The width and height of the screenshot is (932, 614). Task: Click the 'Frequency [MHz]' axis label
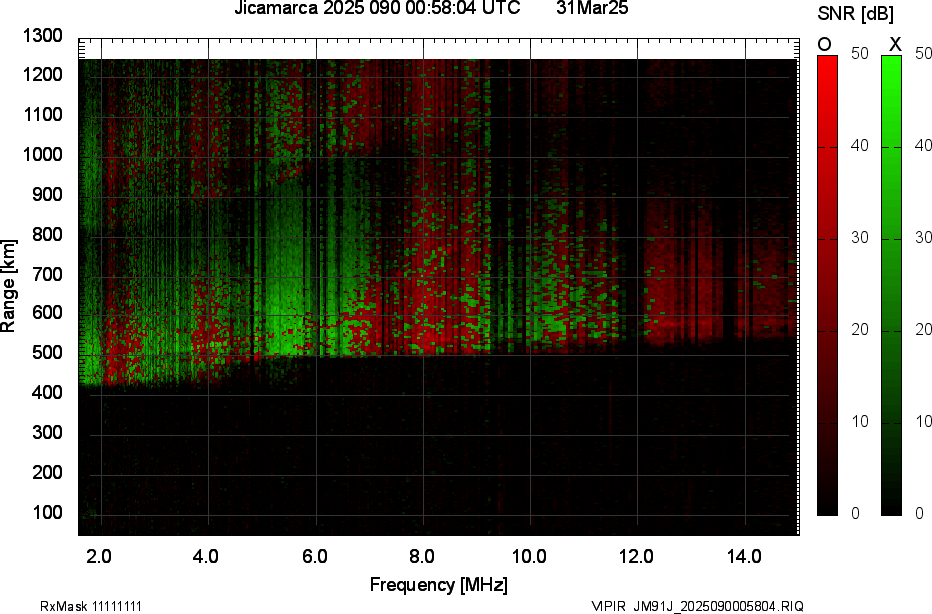(438, 584)
